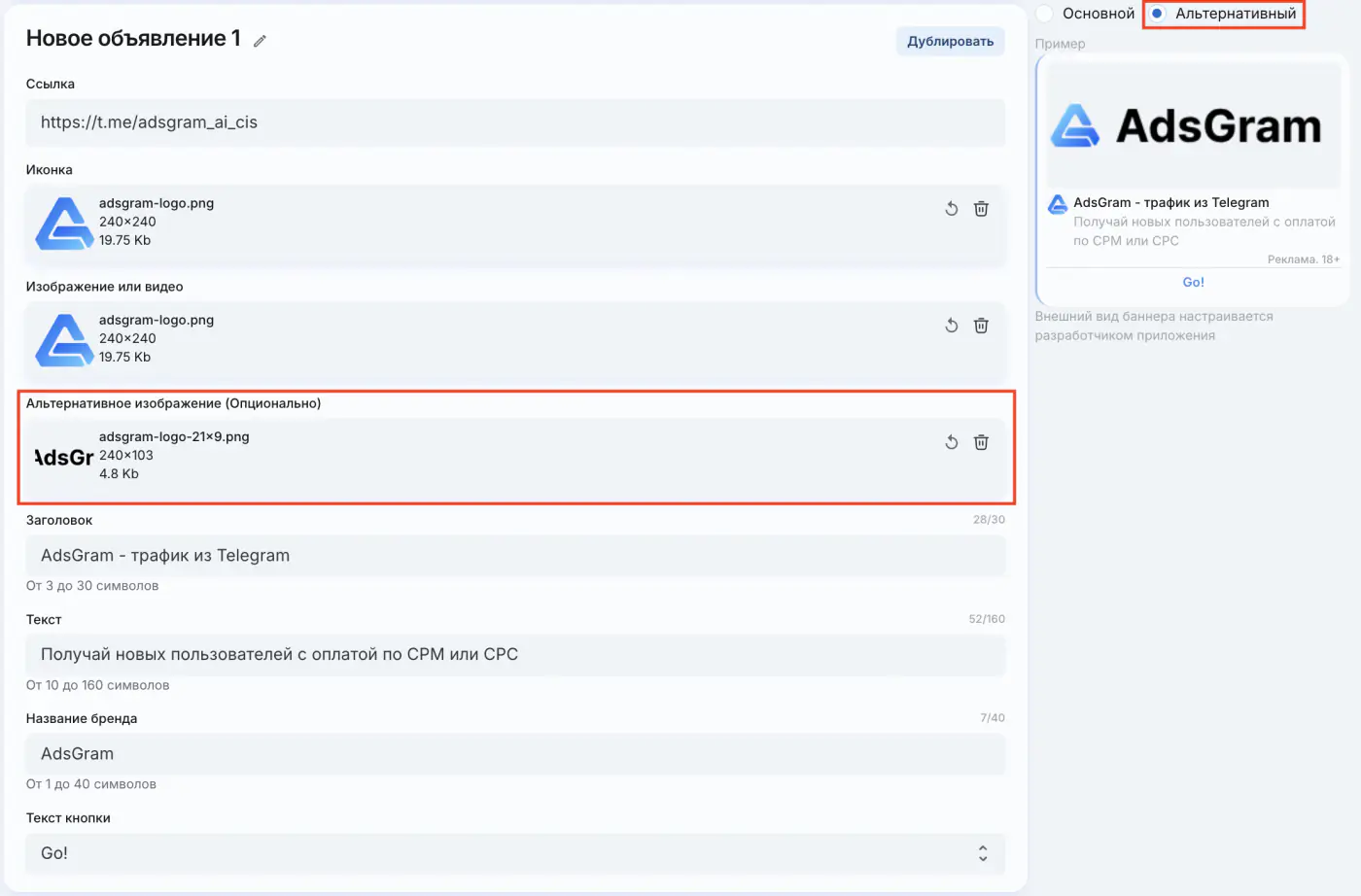Click the hint От 1 до 40 символов
This screenshot has width=1361, height=896.
point(91,784)
